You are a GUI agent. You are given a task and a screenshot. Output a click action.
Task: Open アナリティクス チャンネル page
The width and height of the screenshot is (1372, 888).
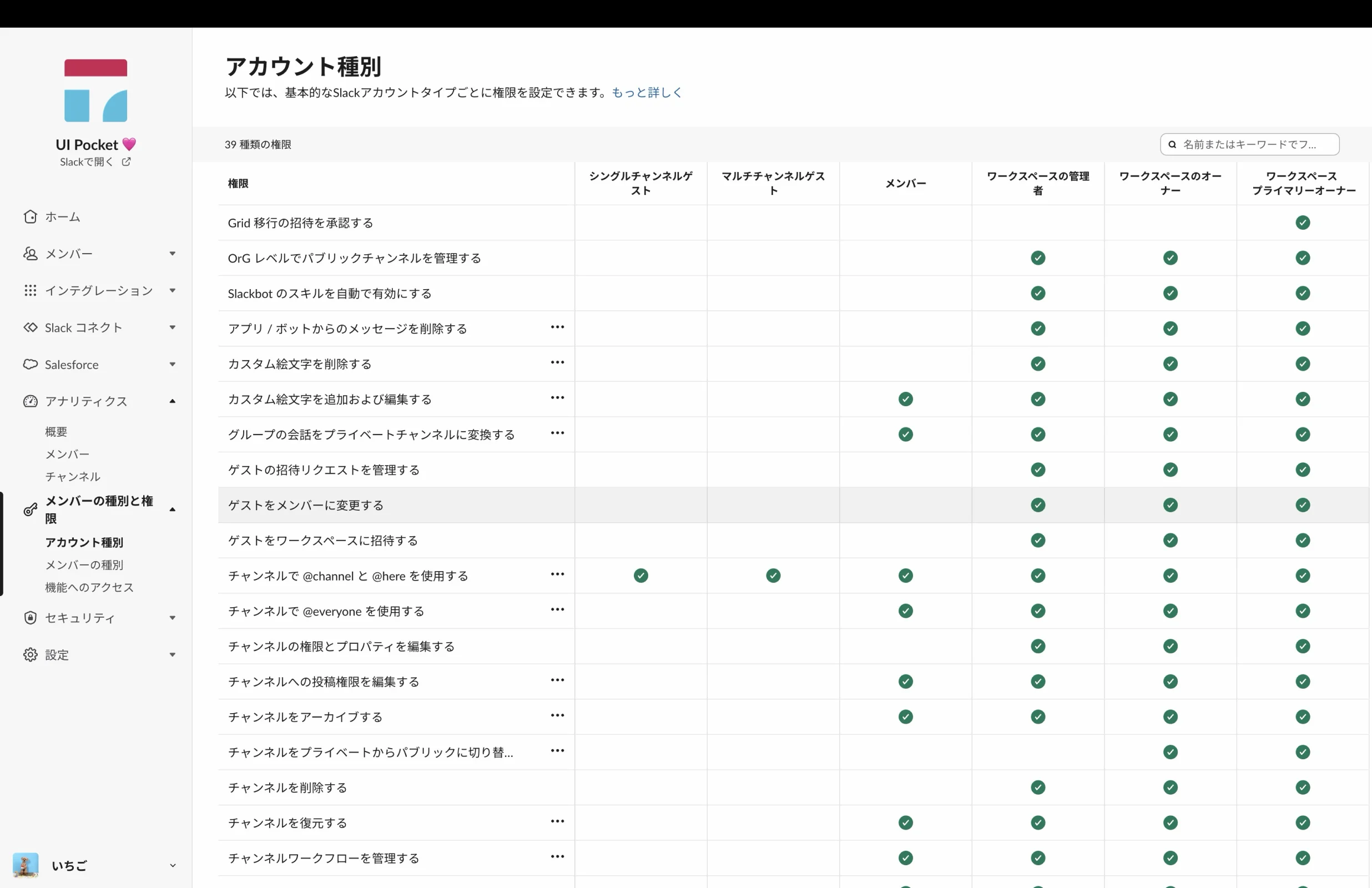click(x=73, y=477)
